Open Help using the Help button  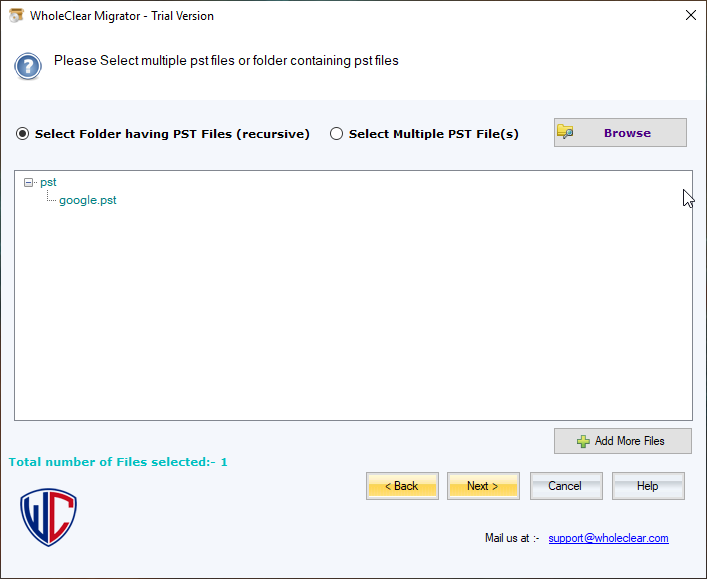tap(648, 486)
